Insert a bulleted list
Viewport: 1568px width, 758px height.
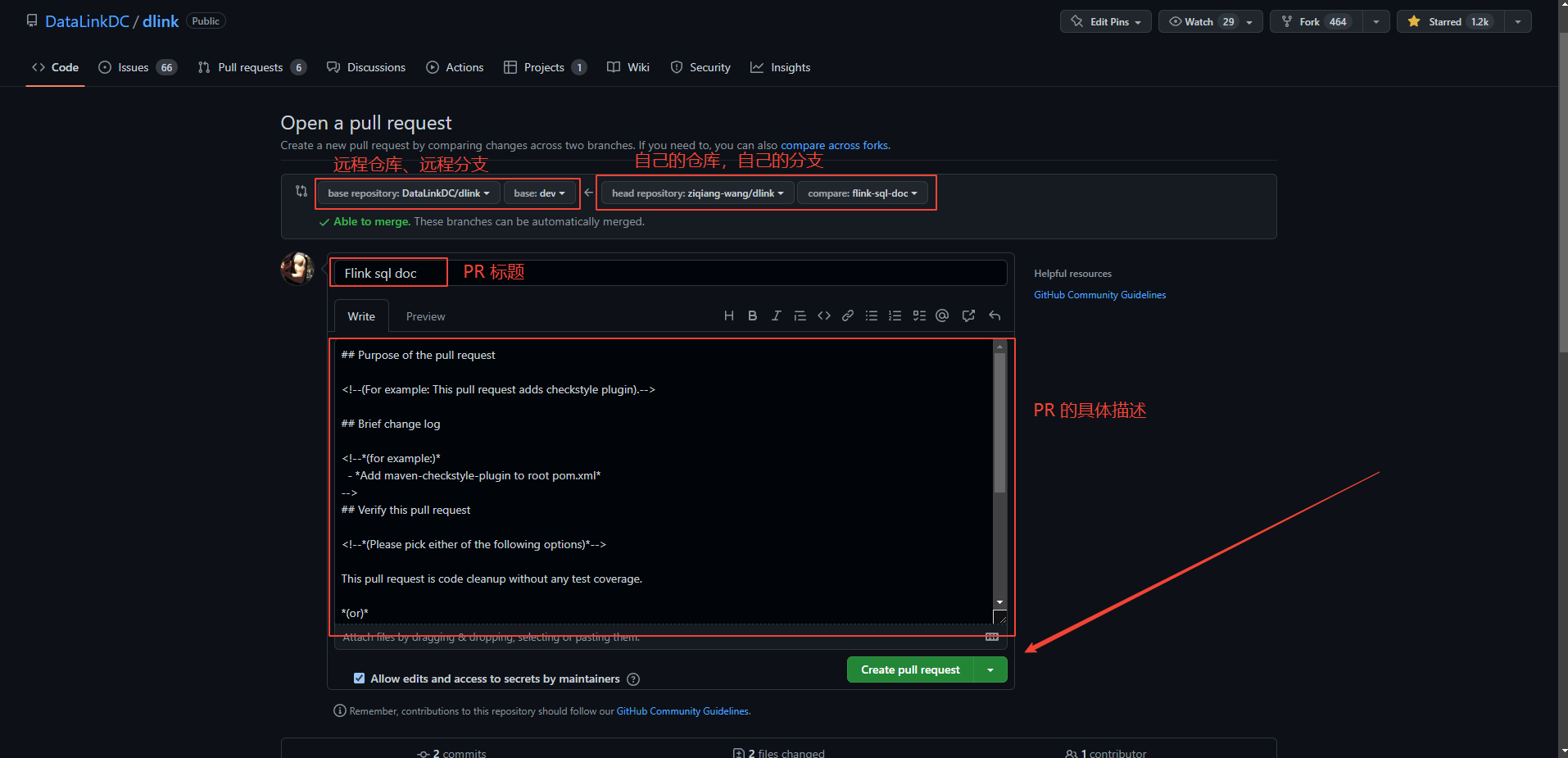(872, 316)
